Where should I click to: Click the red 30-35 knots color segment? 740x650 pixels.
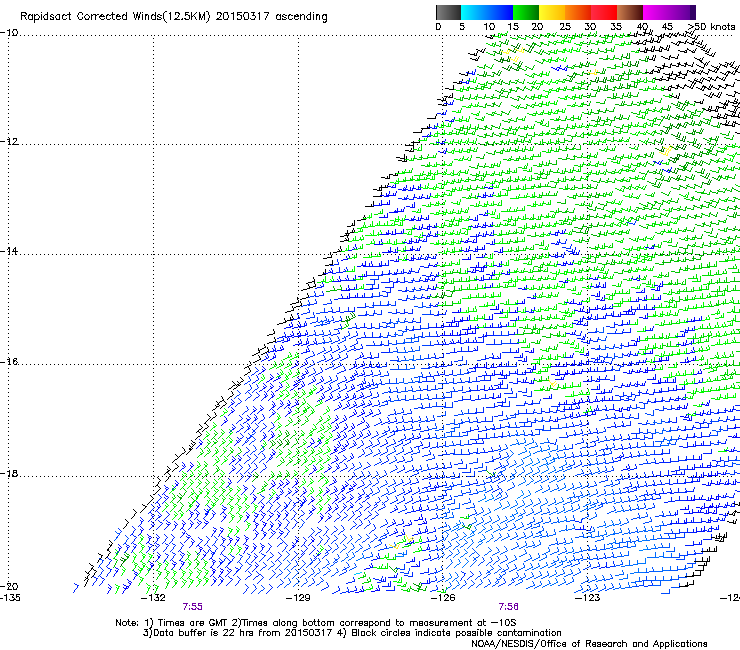(604, 12)
